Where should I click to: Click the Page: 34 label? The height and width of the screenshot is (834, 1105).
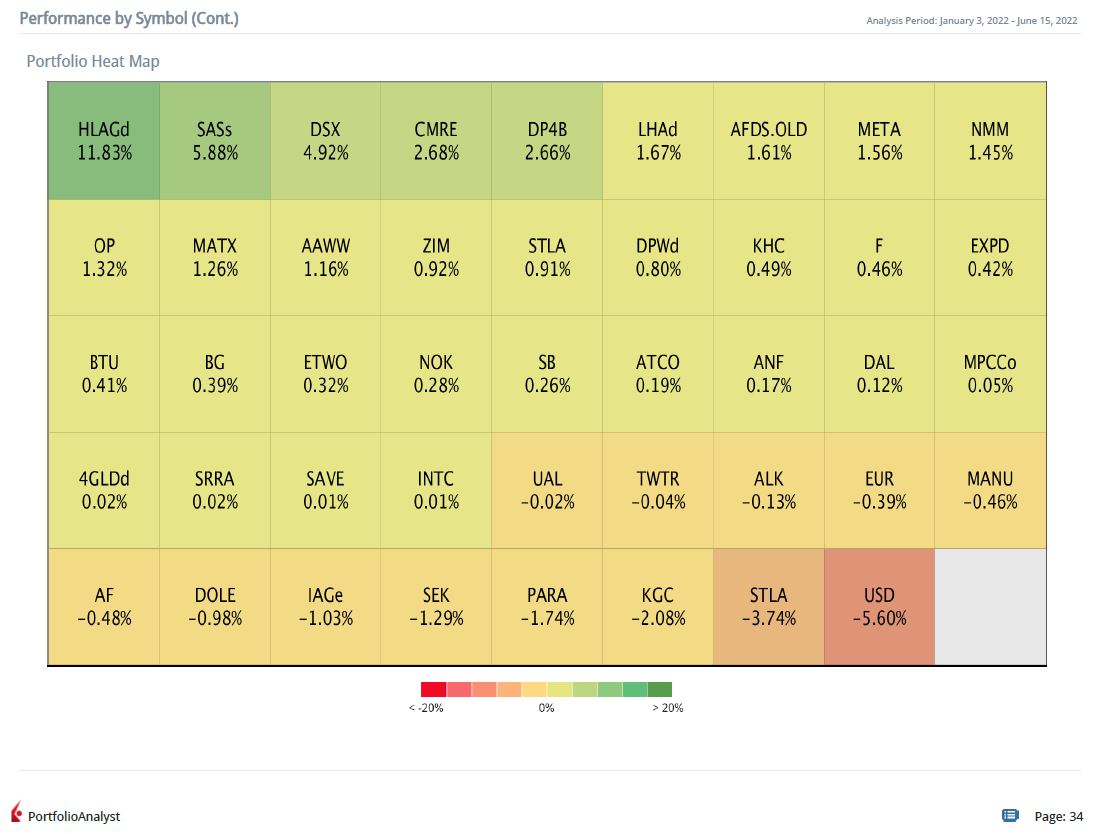(1058, 816)
